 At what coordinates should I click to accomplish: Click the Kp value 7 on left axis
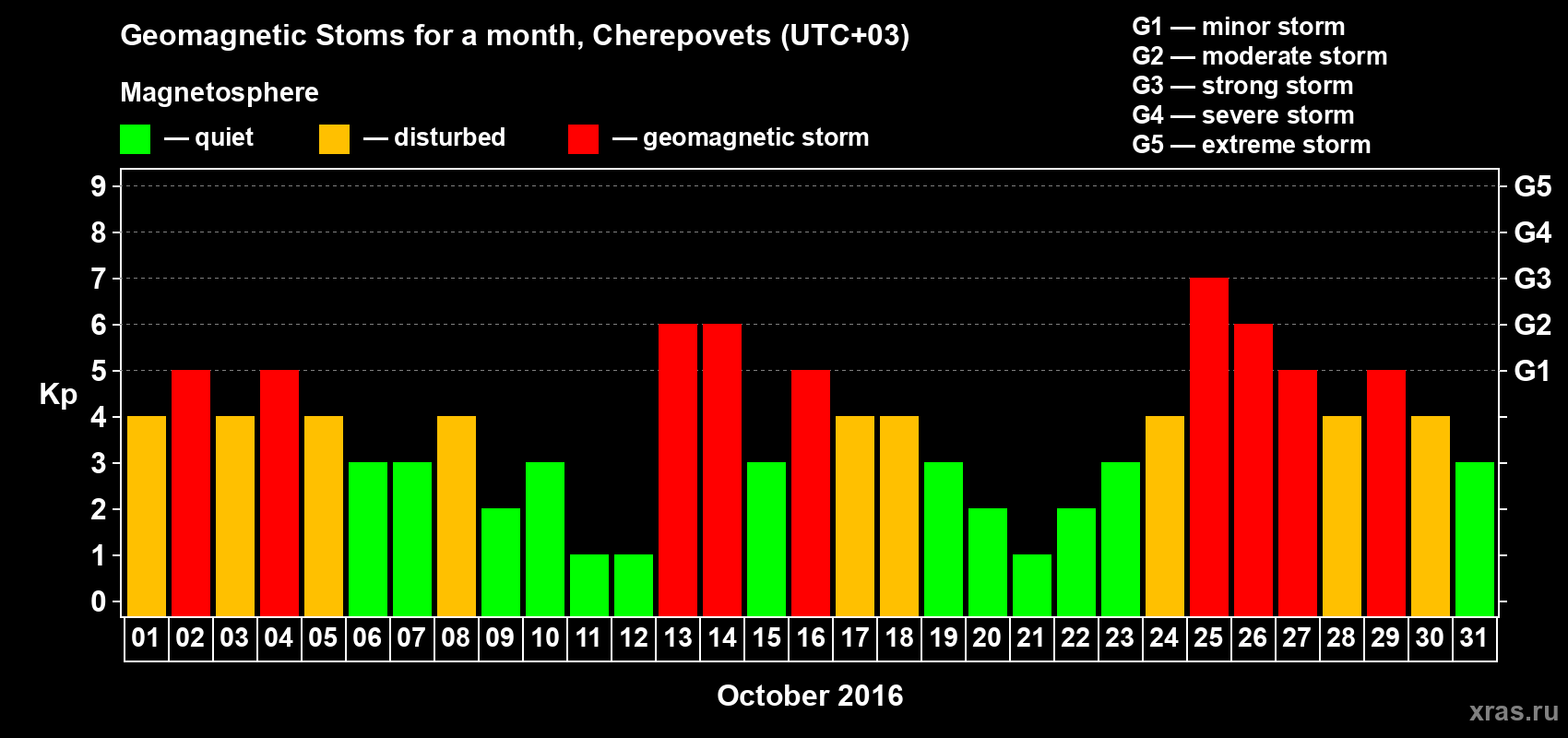pyautogui.click(x=99, y=279)
